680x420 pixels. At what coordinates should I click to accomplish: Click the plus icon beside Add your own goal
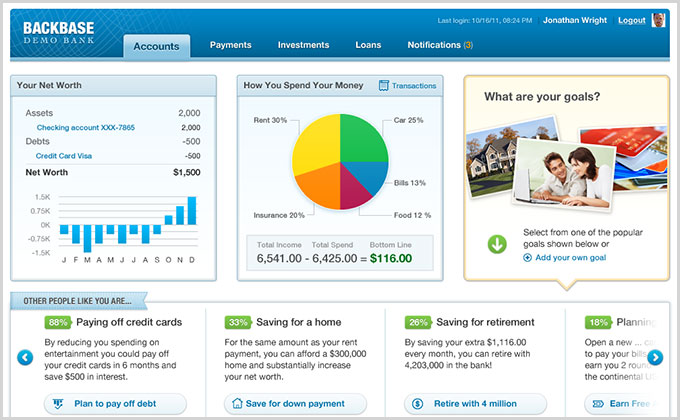coord(527,258)
